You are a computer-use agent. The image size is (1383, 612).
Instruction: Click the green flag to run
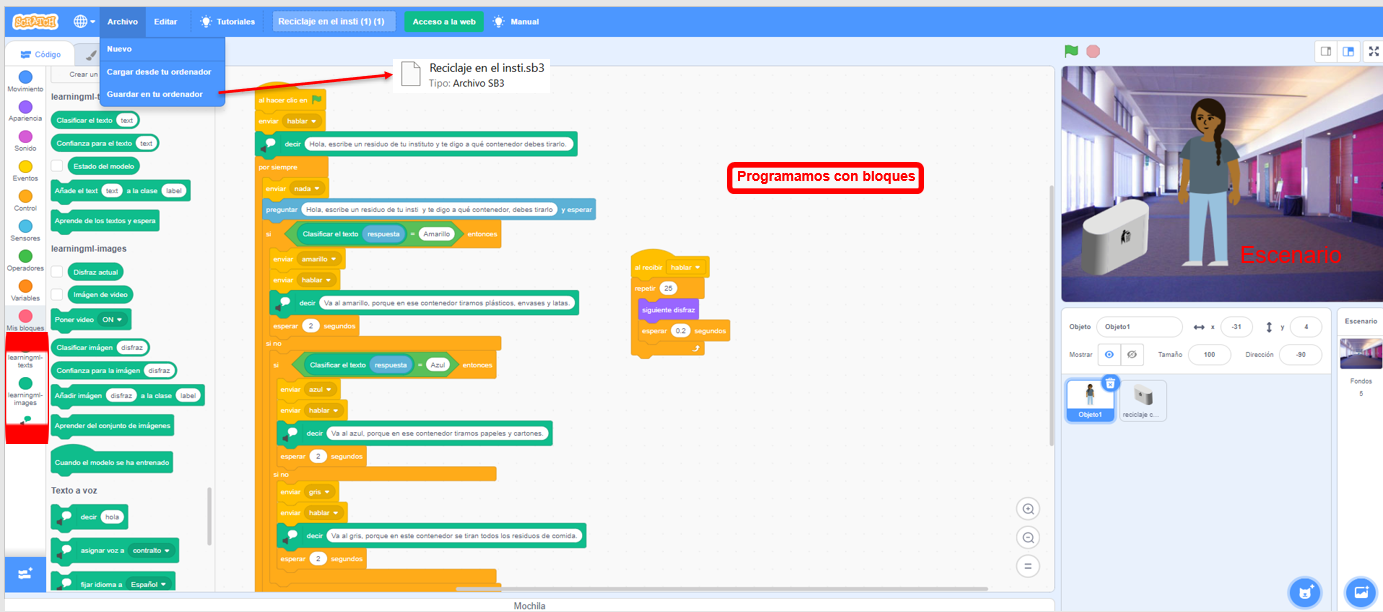pos(1071,51)
